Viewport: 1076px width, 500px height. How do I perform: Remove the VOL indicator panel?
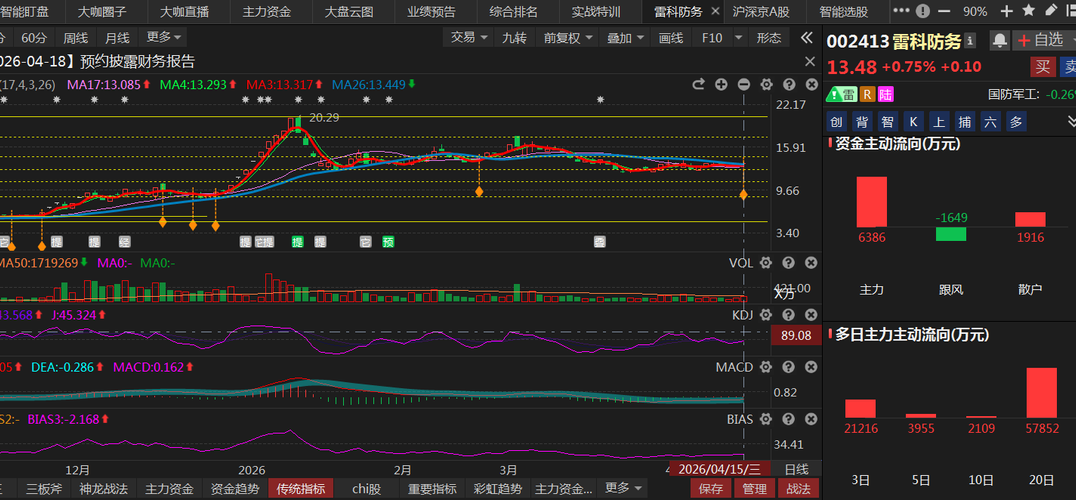[811, 263]
